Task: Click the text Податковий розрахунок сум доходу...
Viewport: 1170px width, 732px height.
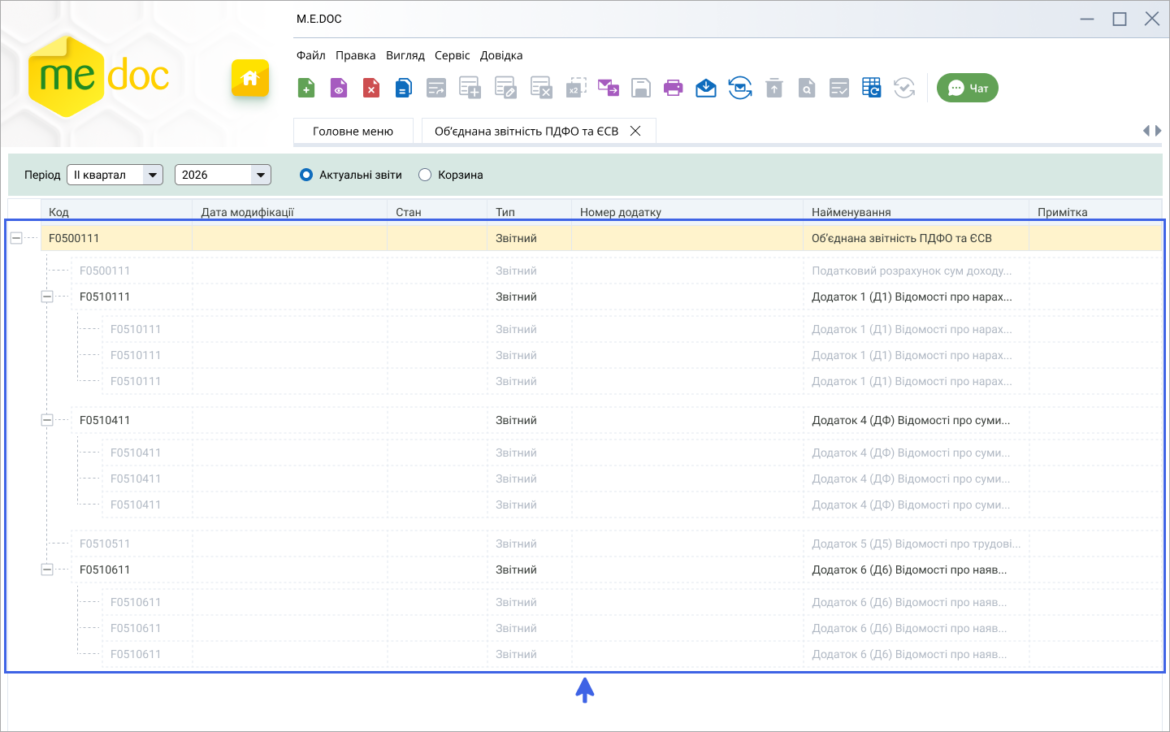Action: point(911,271)
